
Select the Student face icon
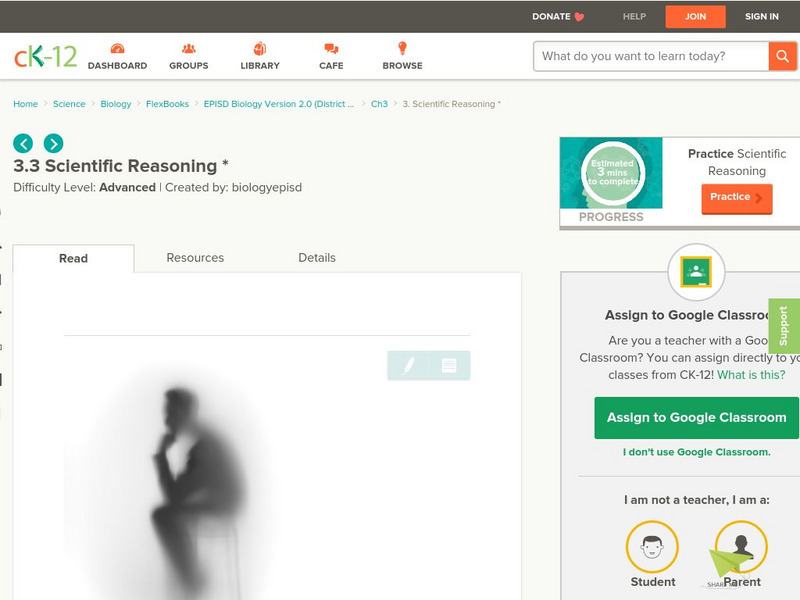tap(652, 546)
